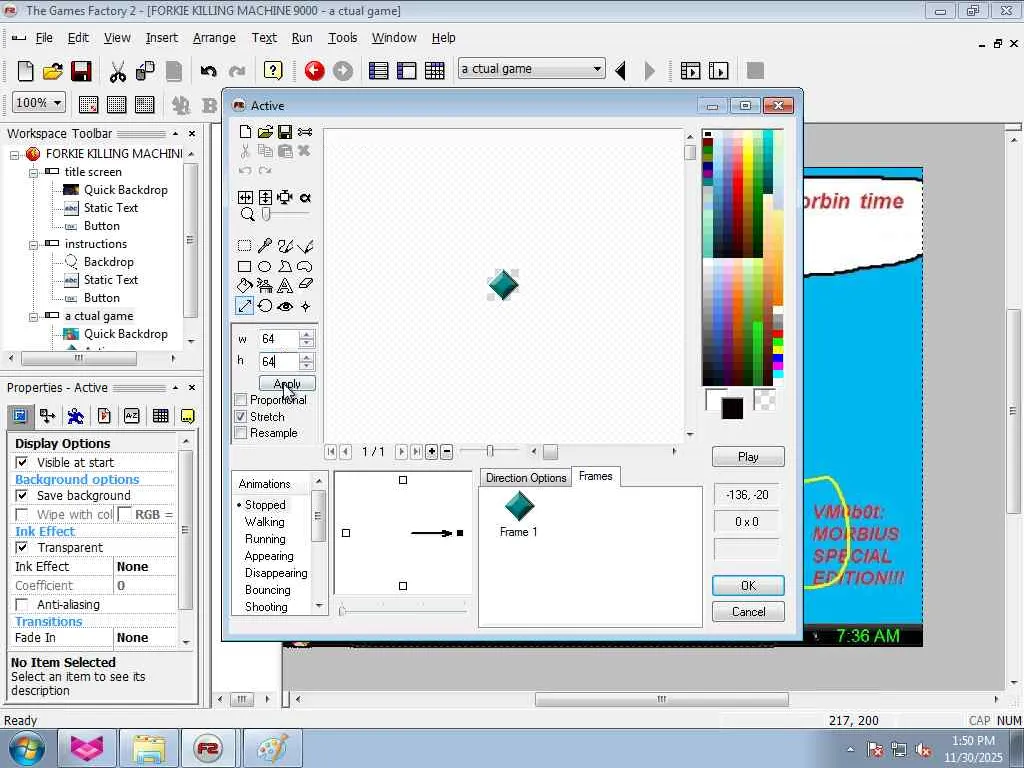This screenshot has height=768, width=1024.
Task: Open the 100% zoom dropdown
Action: (39, 103)
